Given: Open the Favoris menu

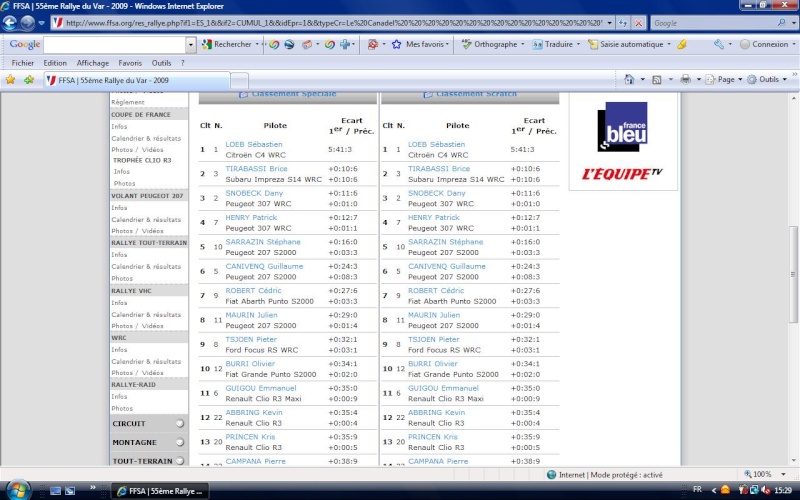Looking at the screenshot, I should [130, 63].
